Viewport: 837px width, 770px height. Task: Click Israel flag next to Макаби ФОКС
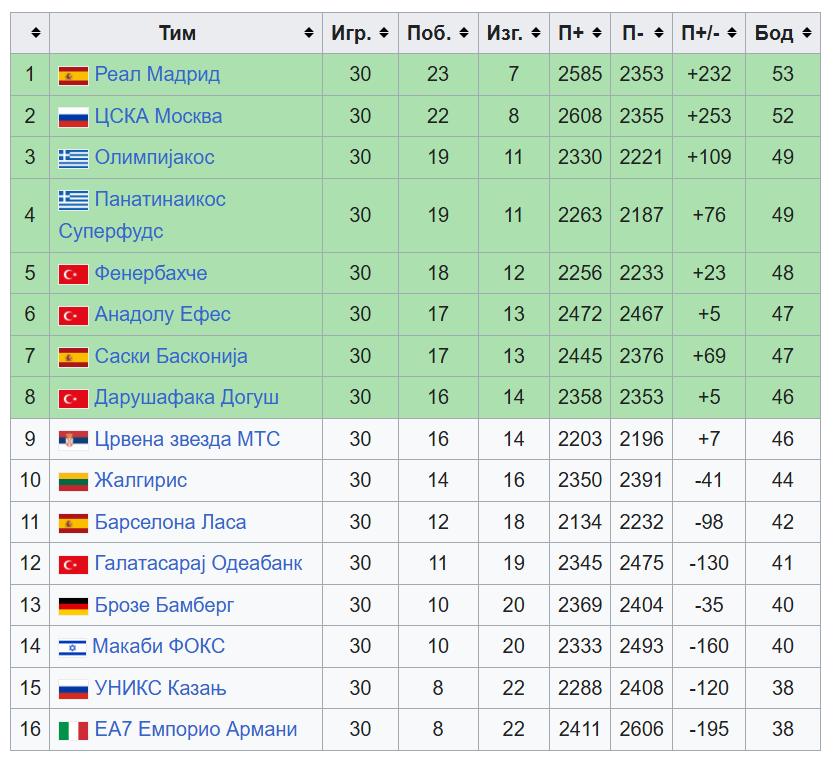click(x=72, y=648)
